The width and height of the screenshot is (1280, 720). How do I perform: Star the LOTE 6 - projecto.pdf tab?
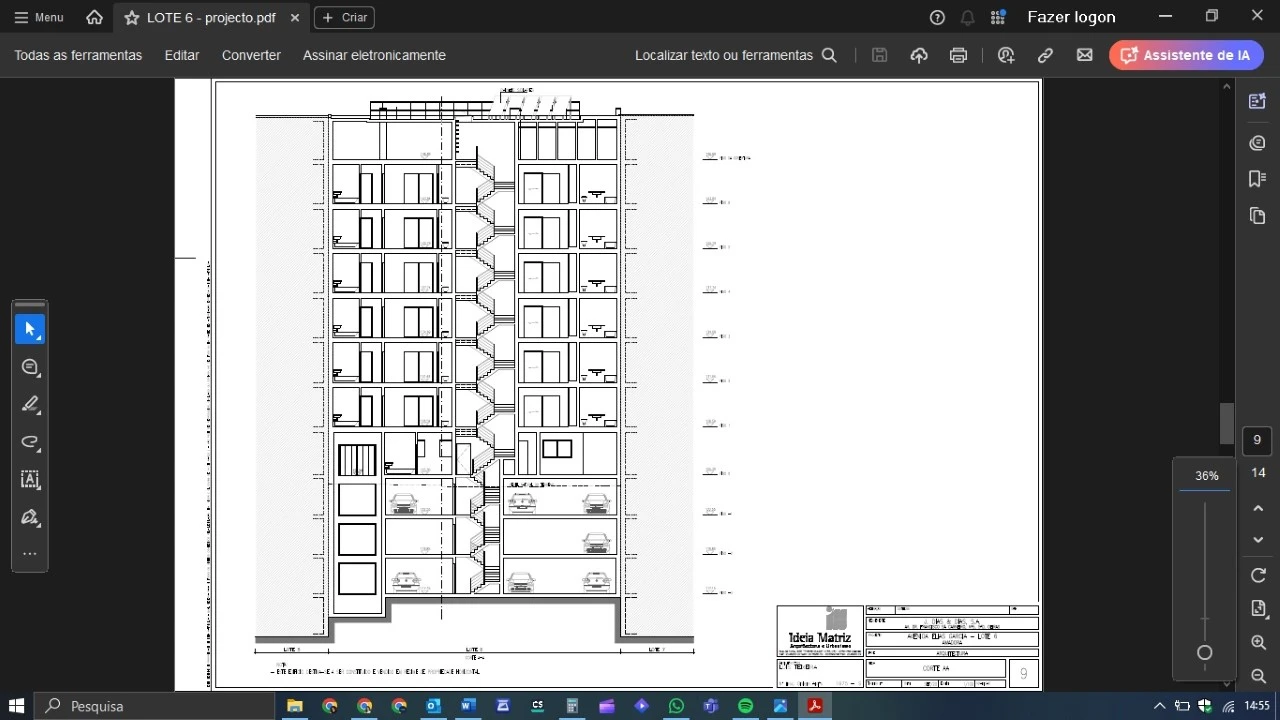[x=132, y=18]
